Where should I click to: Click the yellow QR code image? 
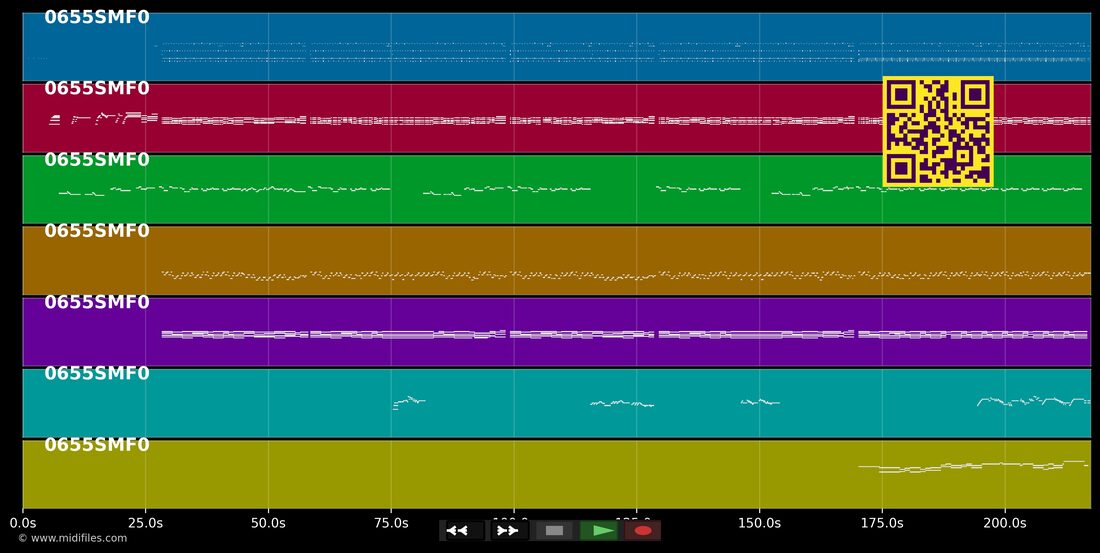click(x=938, y=132)
